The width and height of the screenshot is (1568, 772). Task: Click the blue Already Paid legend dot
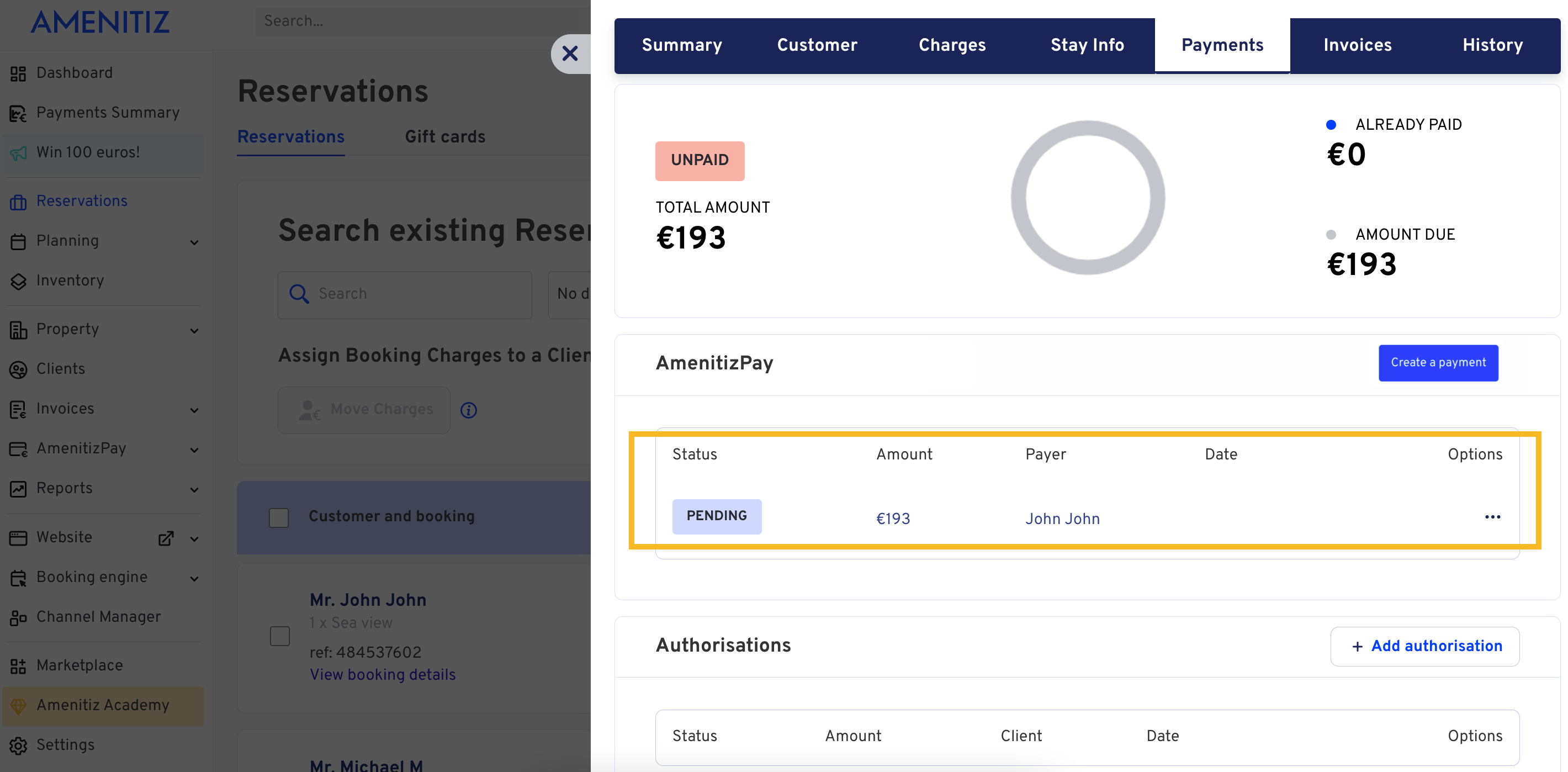click(1331, 125)
